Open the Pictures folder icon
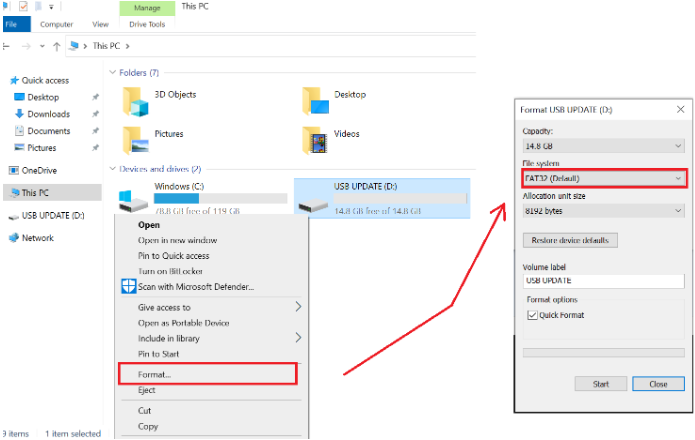The height and width of the screenshot is (440, 695). click(x=135, y=138)
